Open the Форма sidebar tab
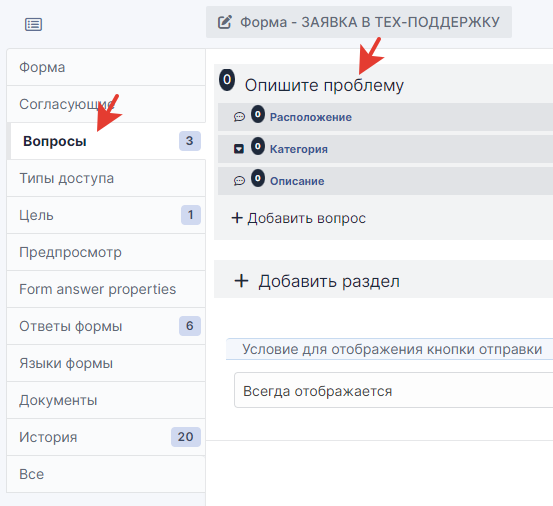 click(106, 67)
